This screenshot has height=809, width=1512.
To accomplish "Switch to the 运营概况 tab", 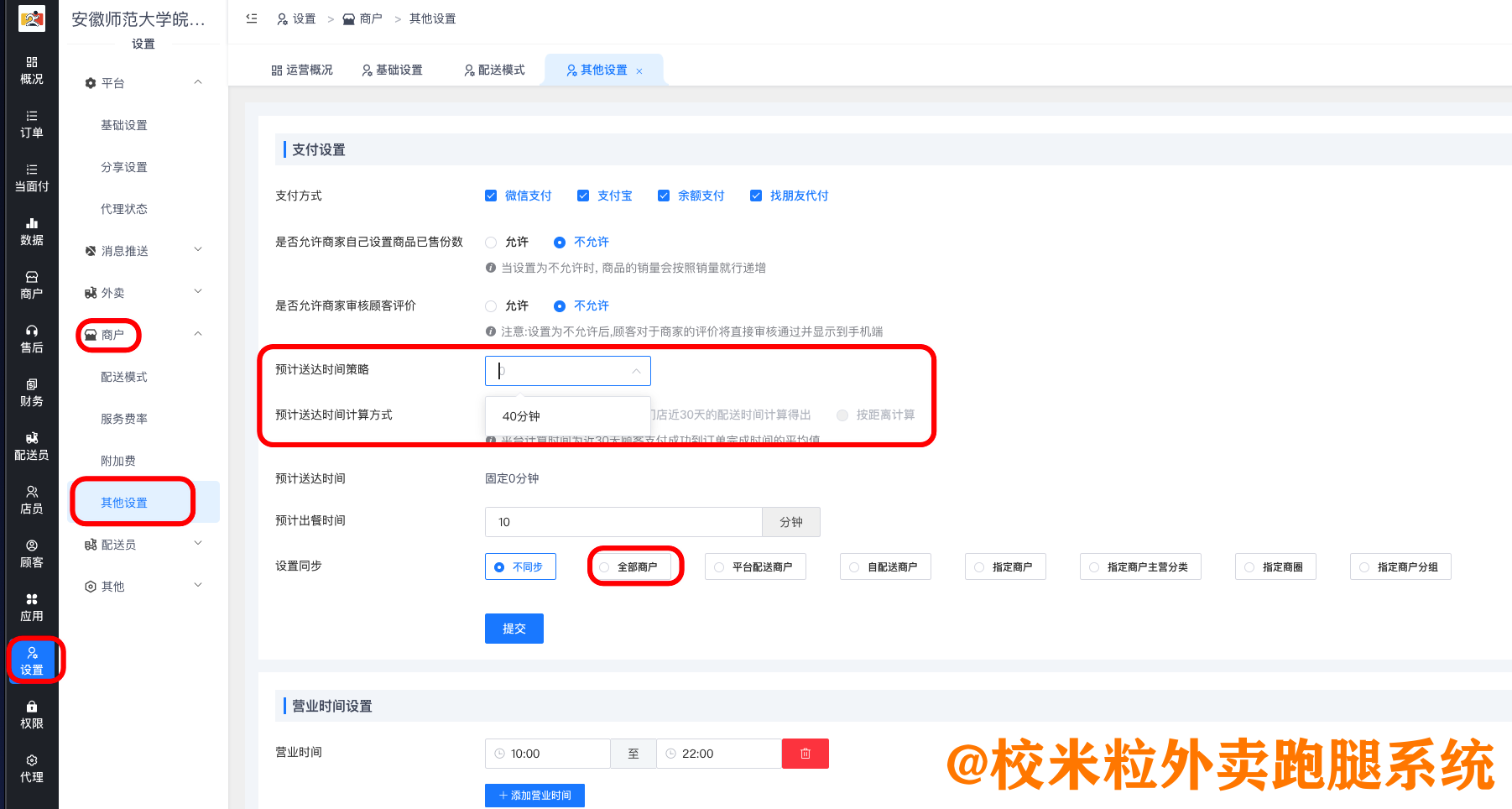I will 302,70.
